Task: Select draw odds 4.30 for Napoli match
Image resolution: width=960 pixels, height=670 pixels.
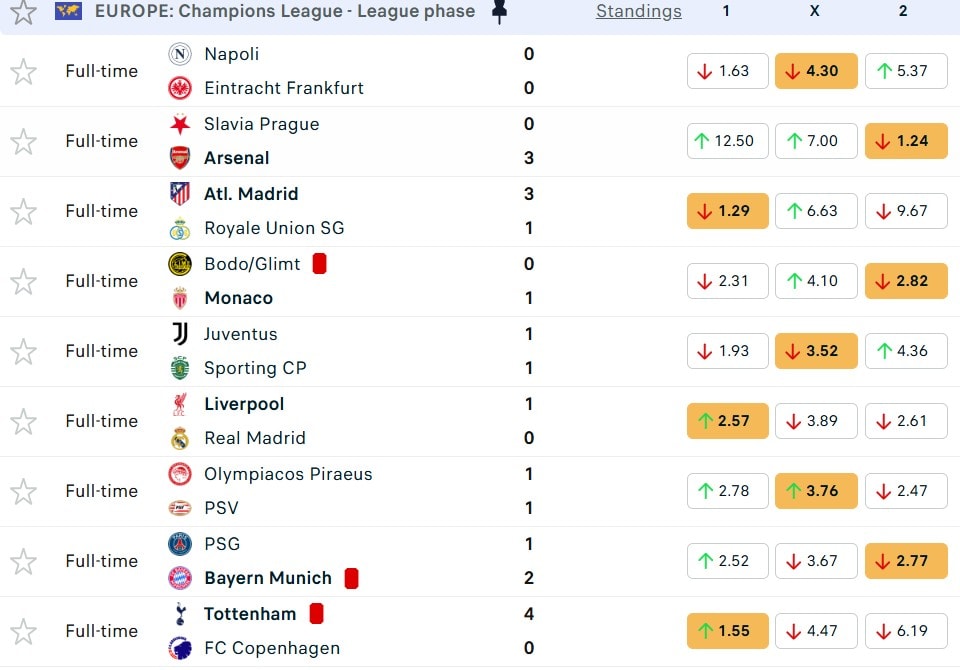Action: (816, 71)
